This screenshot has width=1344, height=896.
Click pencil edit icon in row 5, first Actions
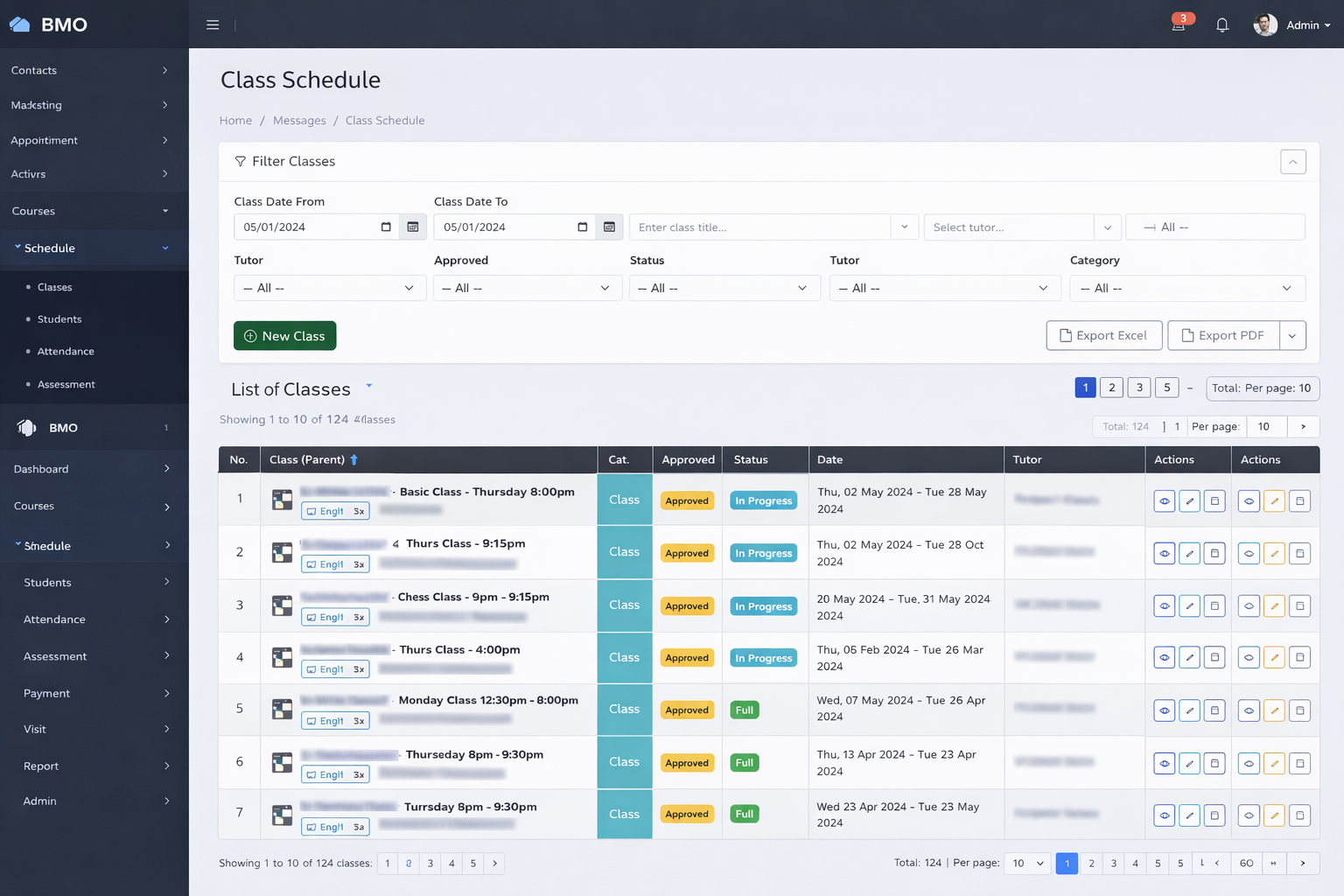[x=1189, y=710]
